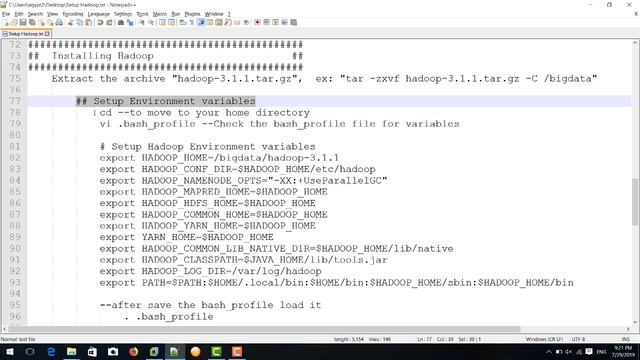640x360 pixels.
Task: Toggle the highlighted Show Indent Guide button
Action: tap(201, 22)
